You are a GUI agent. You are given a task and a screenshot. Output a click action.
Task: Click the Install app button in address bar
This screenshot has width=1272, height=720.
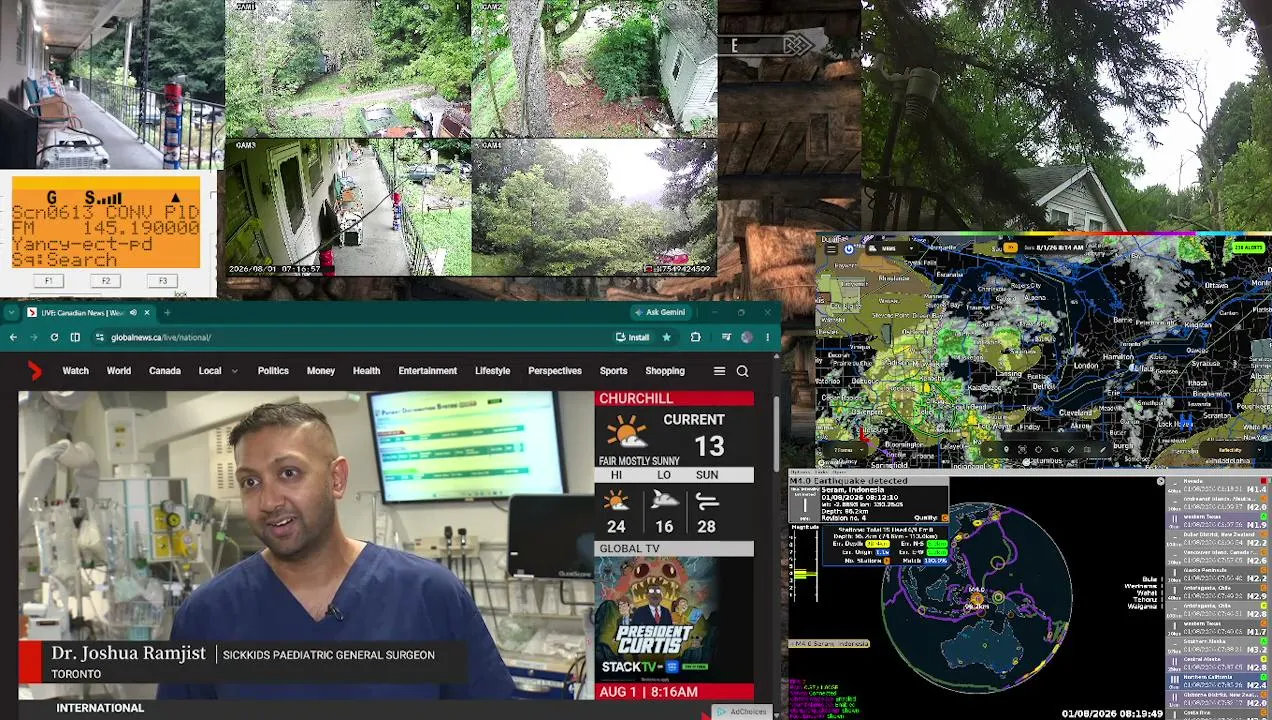point(632,338)
